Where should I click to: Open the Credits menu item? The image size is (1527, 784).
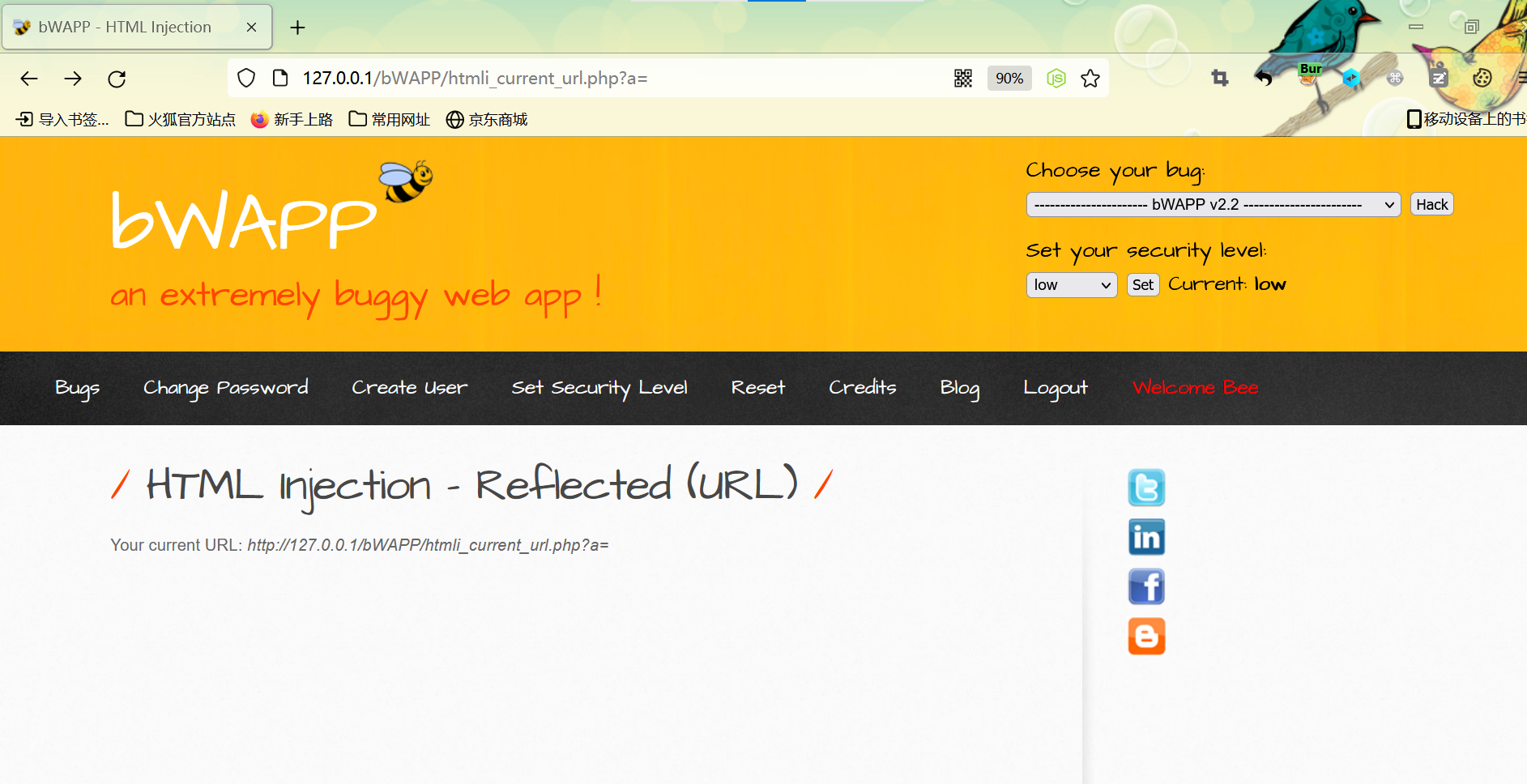(862, 388)
